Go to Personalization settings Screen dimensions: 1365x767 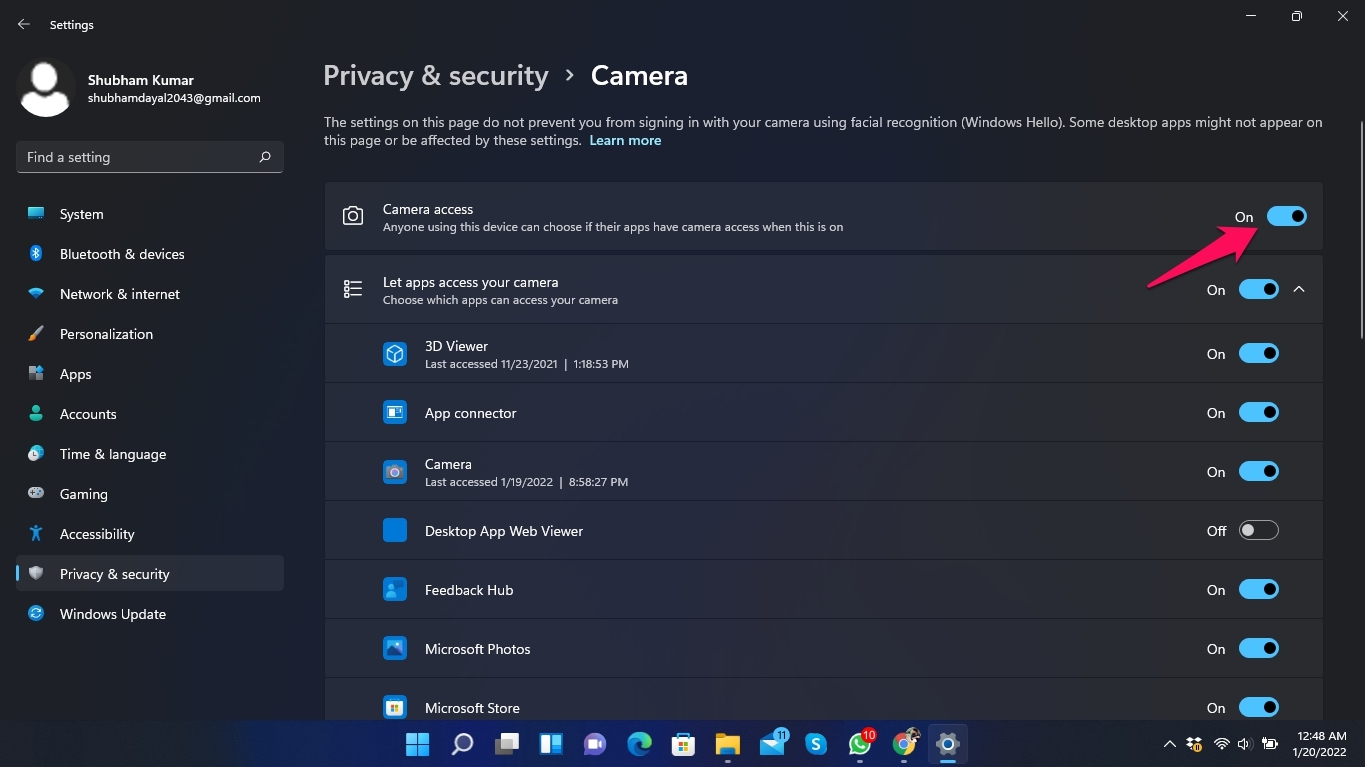click(105, 333)
